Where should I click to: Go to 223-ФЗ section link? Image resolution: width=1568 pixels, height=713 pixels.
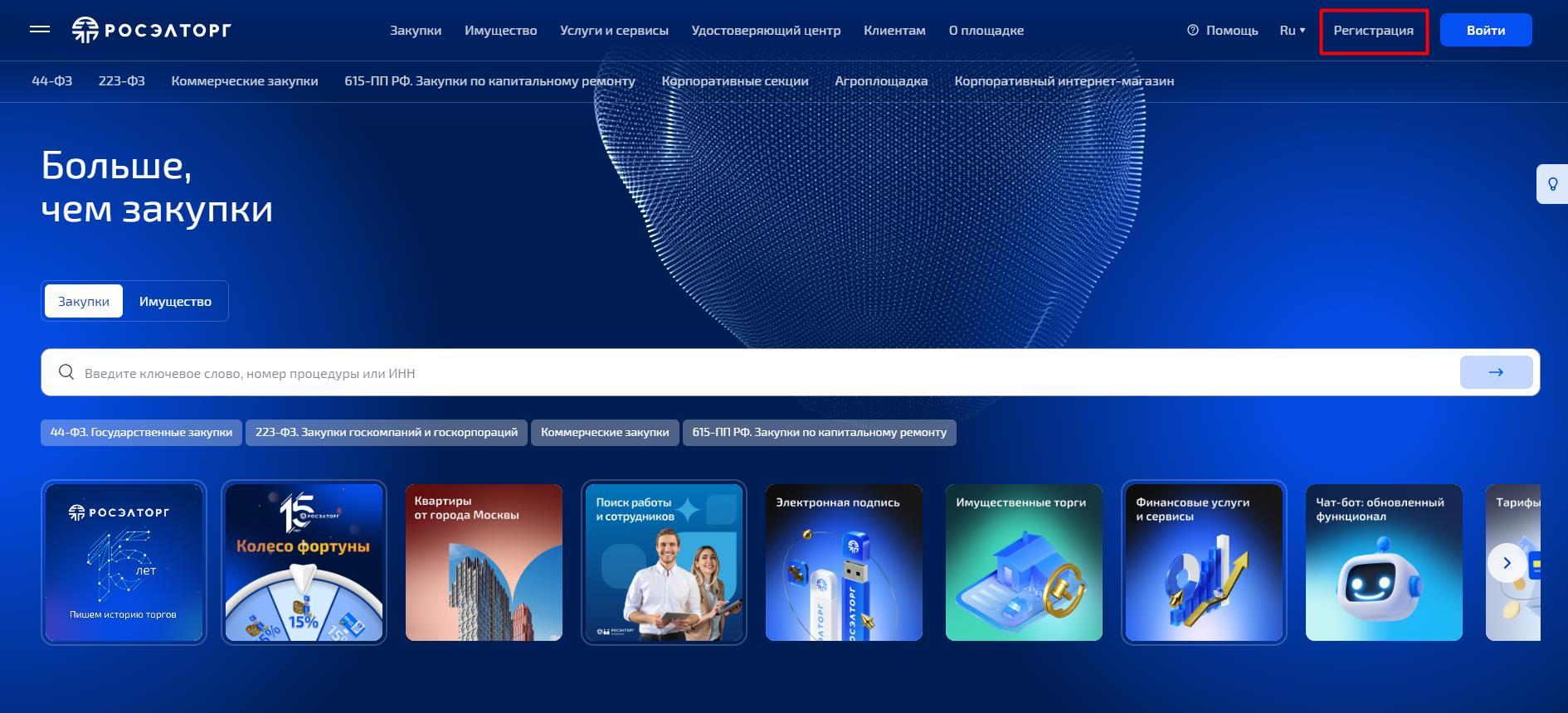point(121,80)
